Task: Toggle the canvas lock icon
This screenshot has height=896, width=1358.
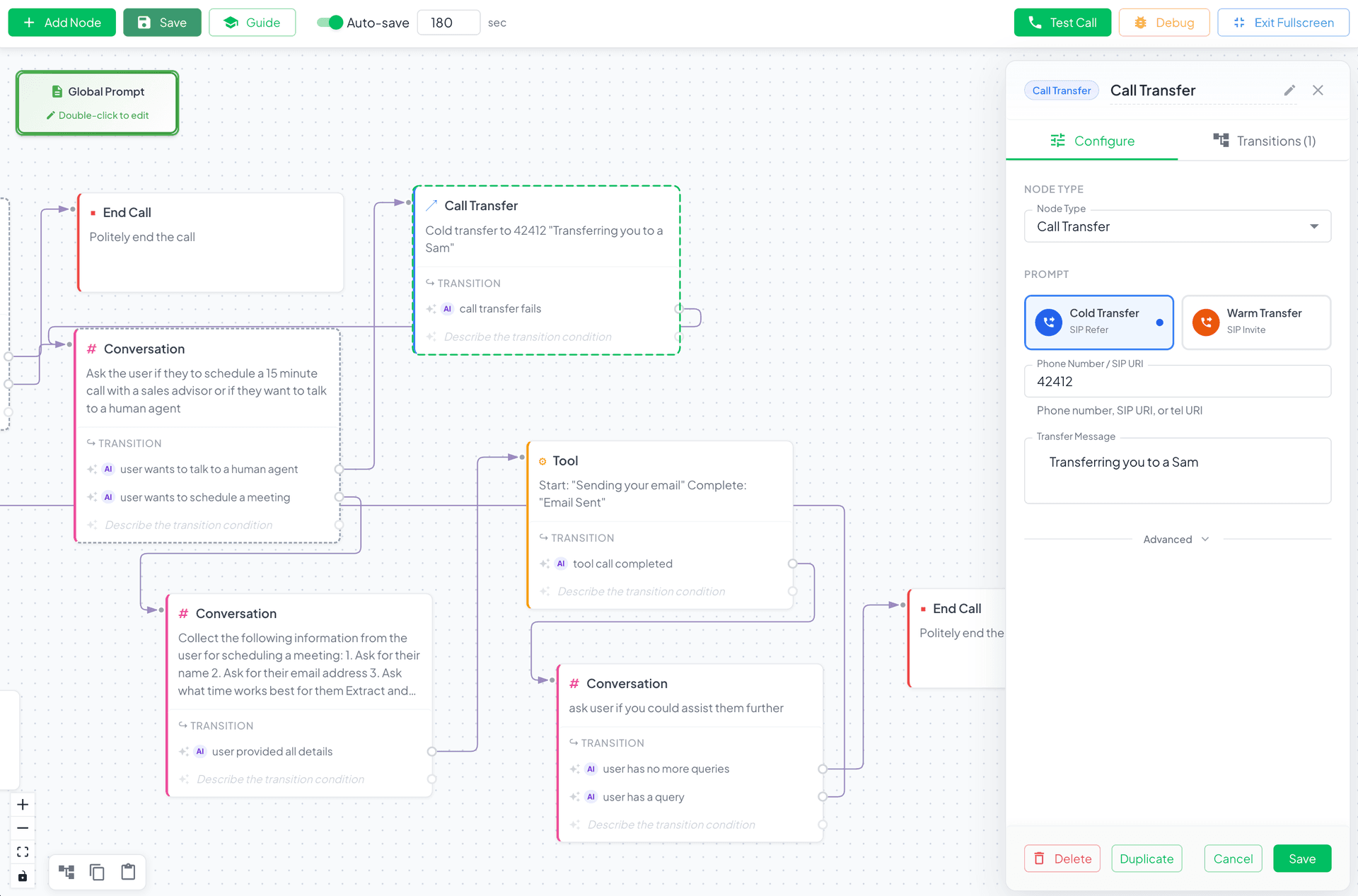Action: (x=23, y=876)
